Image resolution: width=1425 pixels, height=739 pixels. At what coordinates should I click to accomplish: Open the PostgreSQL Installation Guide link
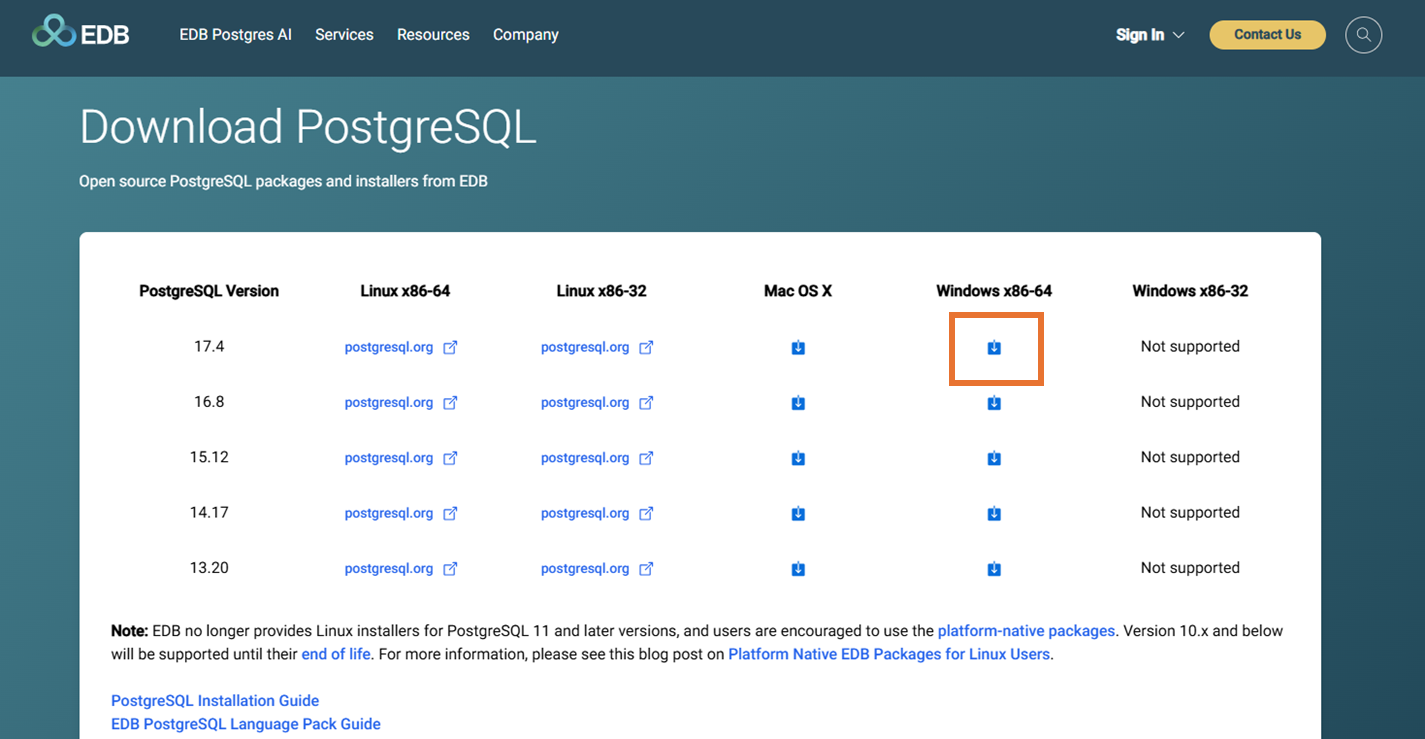[215, 701]
